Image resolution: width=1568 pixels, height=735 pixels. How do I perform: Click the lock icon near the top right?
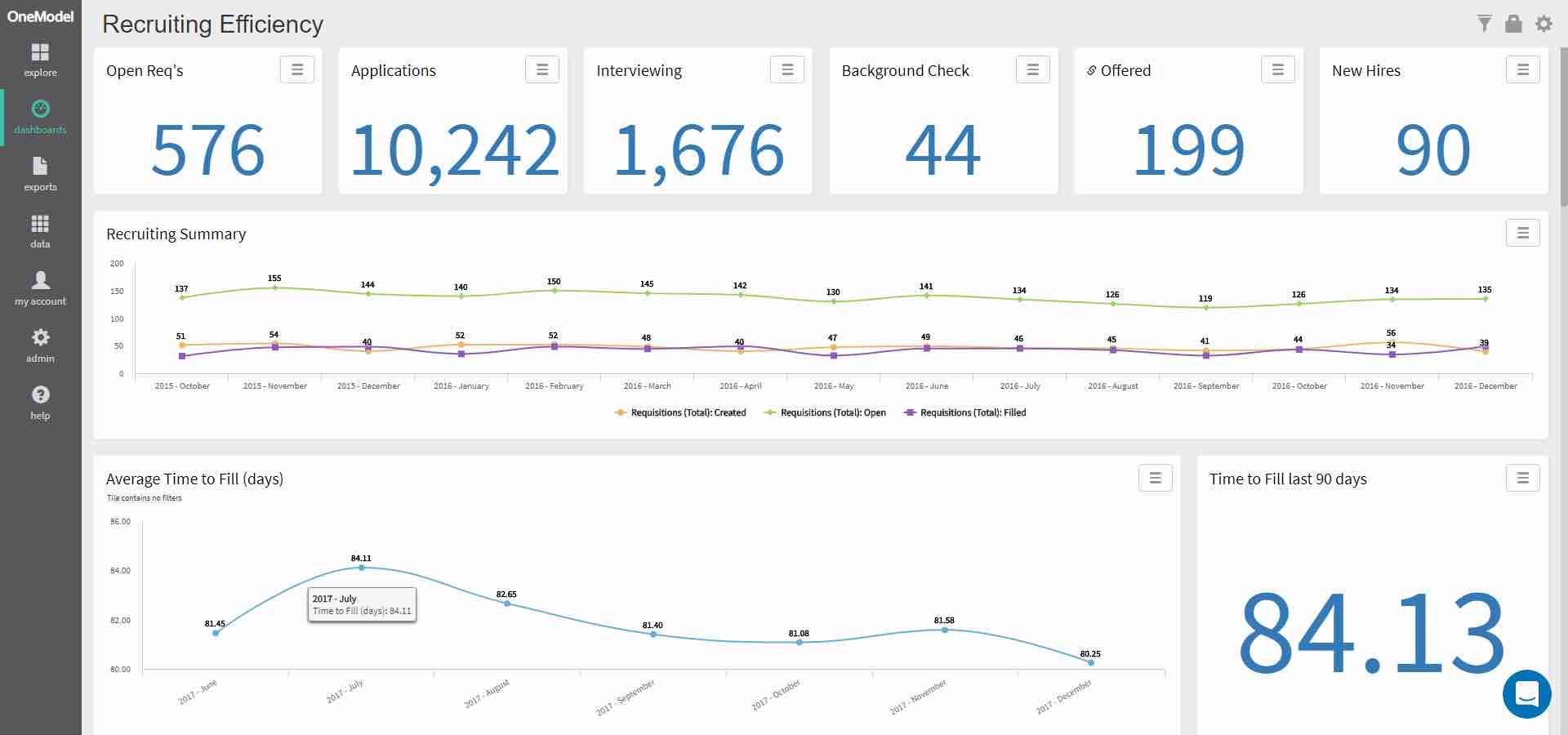[x=1514, y=24]
